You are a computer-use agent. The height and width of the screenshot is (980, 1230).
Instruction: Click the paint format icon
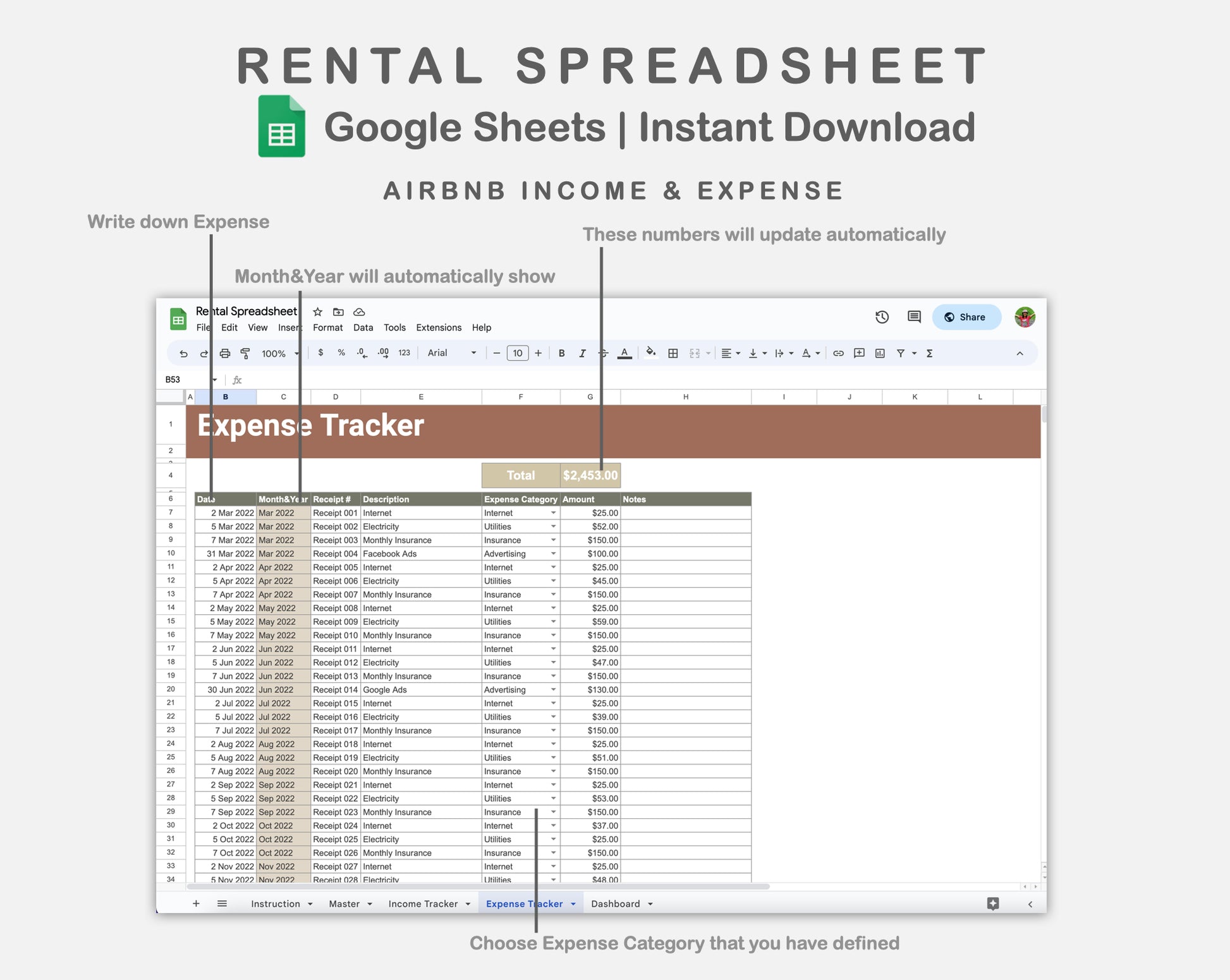(x=245, y=353)
